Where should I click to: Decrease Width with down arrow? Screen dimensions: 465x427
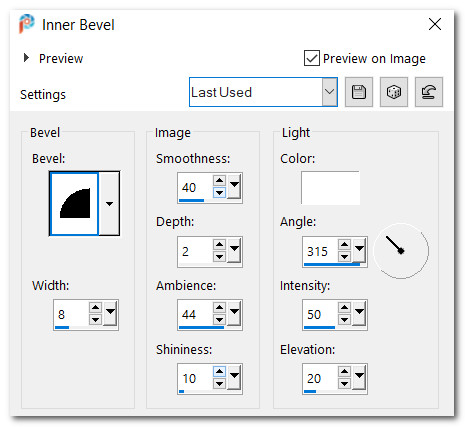pos(95,320)
